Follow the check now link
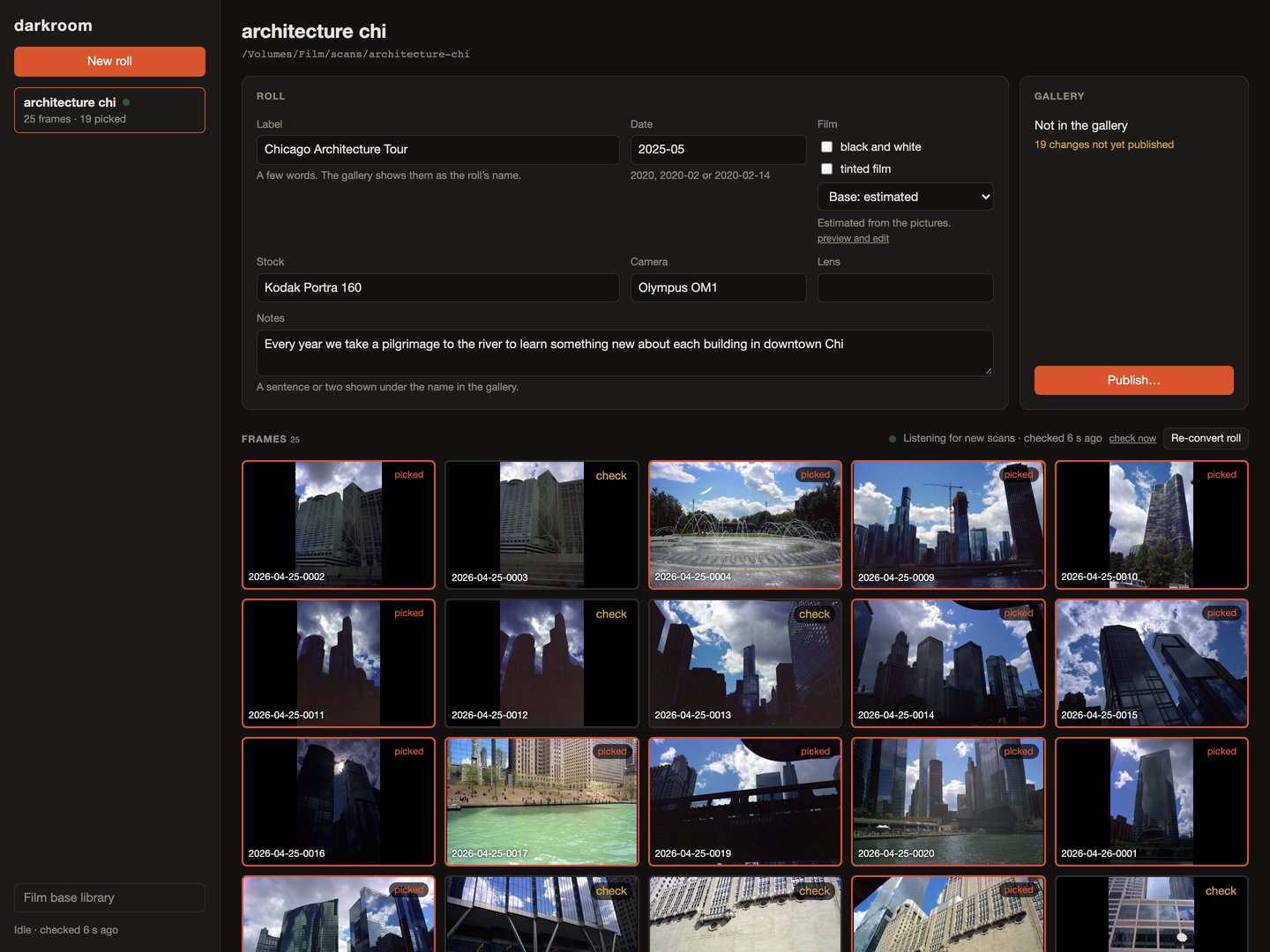 tap(1132, 439)
